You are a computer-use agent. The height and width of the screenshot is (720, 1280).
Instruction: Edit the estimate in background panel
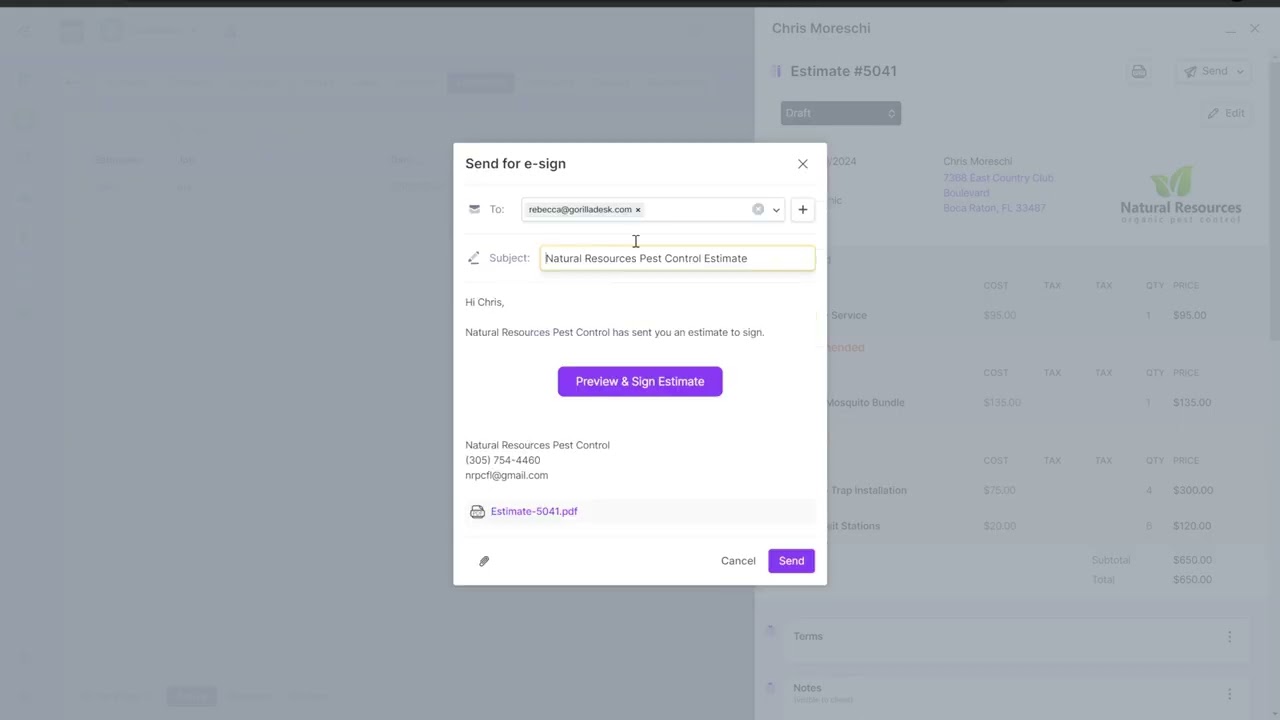1226,113
